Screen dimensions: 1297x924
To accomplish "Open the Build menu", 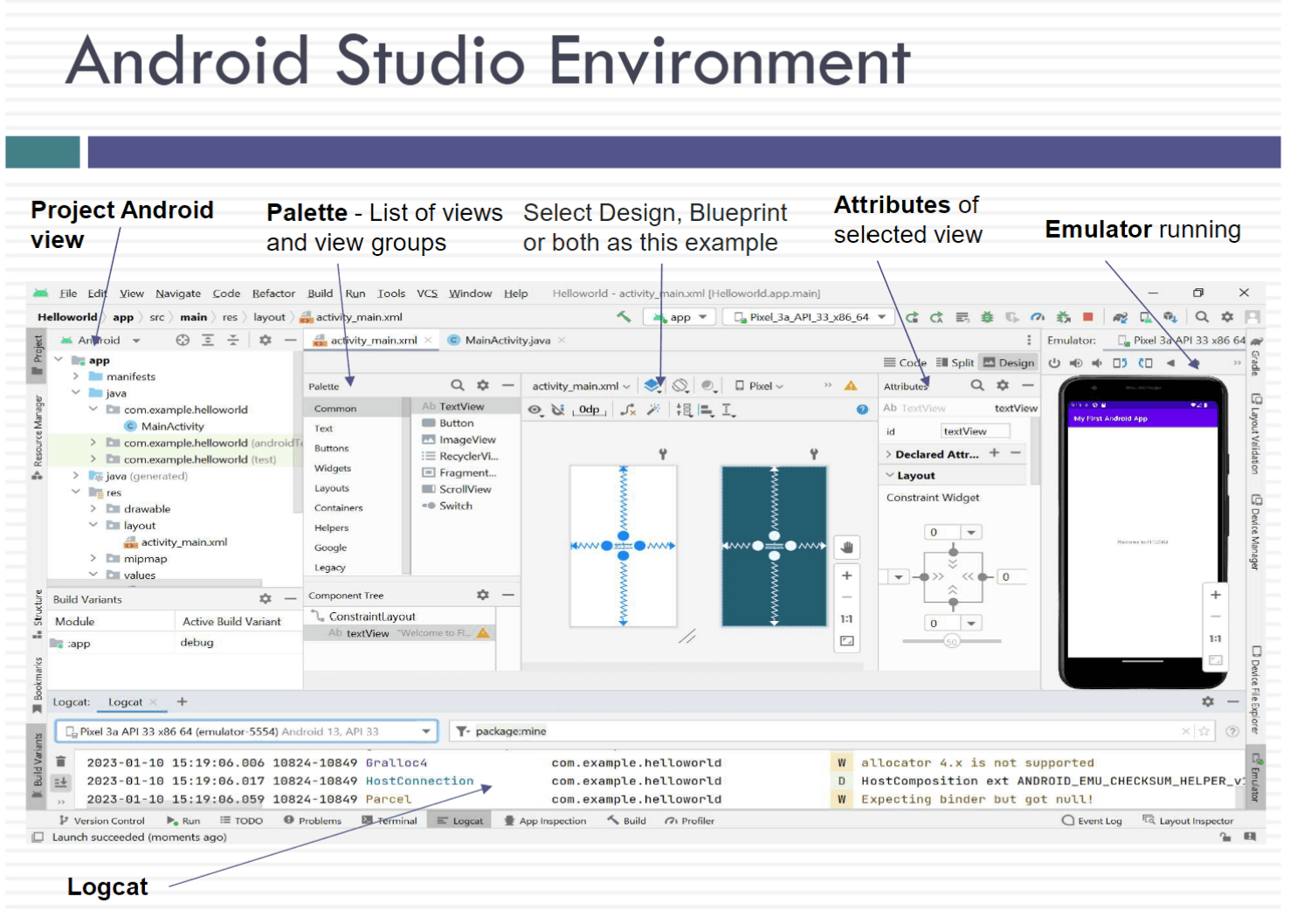I will coord(320,293).
